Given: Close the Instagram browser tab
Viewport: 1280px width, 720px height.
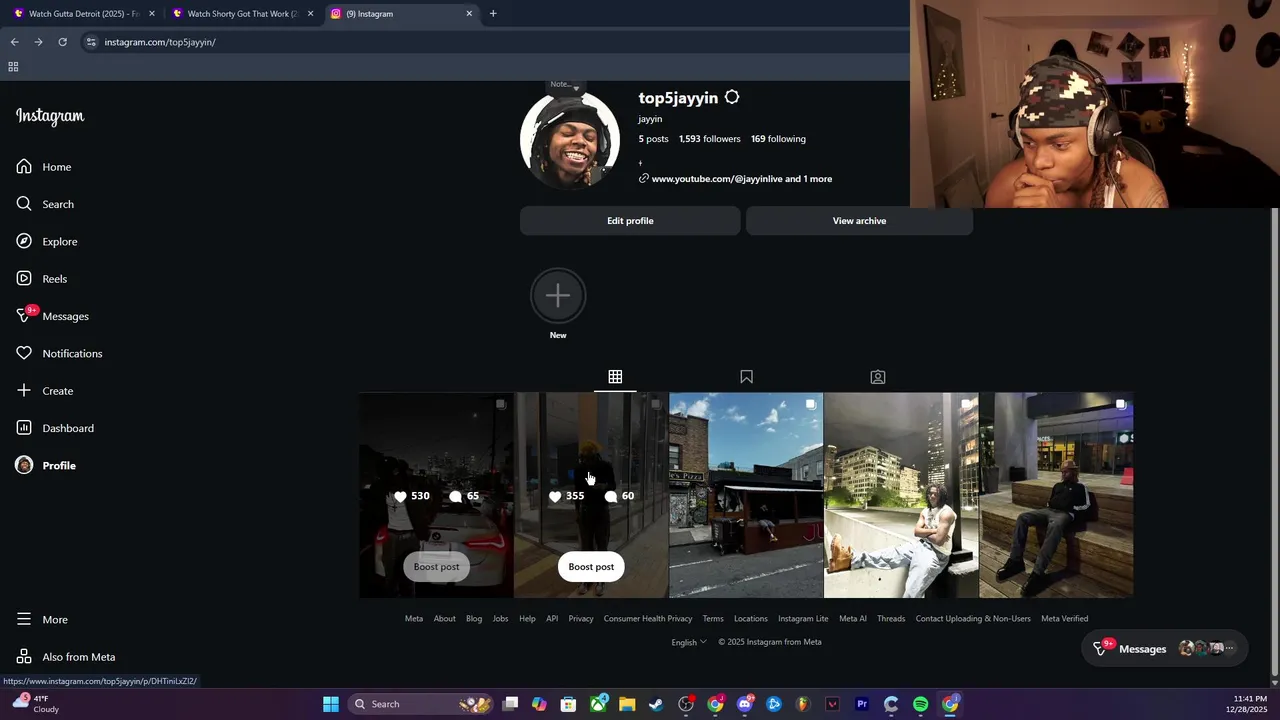Looking at the screenshot, I should 469,14.
